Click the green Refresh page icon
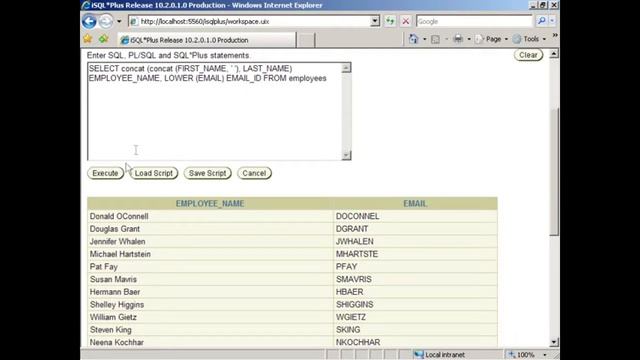This screenshot has height=360, width=640. pos(390,21)
